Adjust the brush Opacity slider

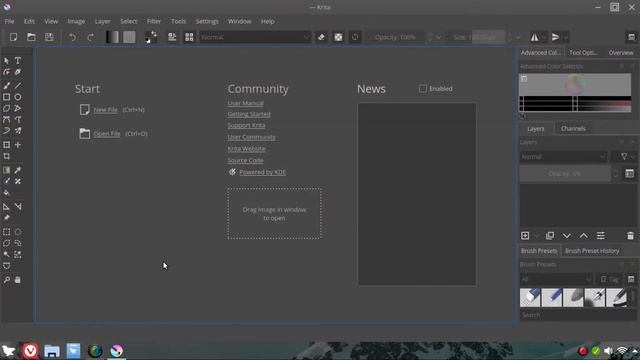[x=396, y=37]
